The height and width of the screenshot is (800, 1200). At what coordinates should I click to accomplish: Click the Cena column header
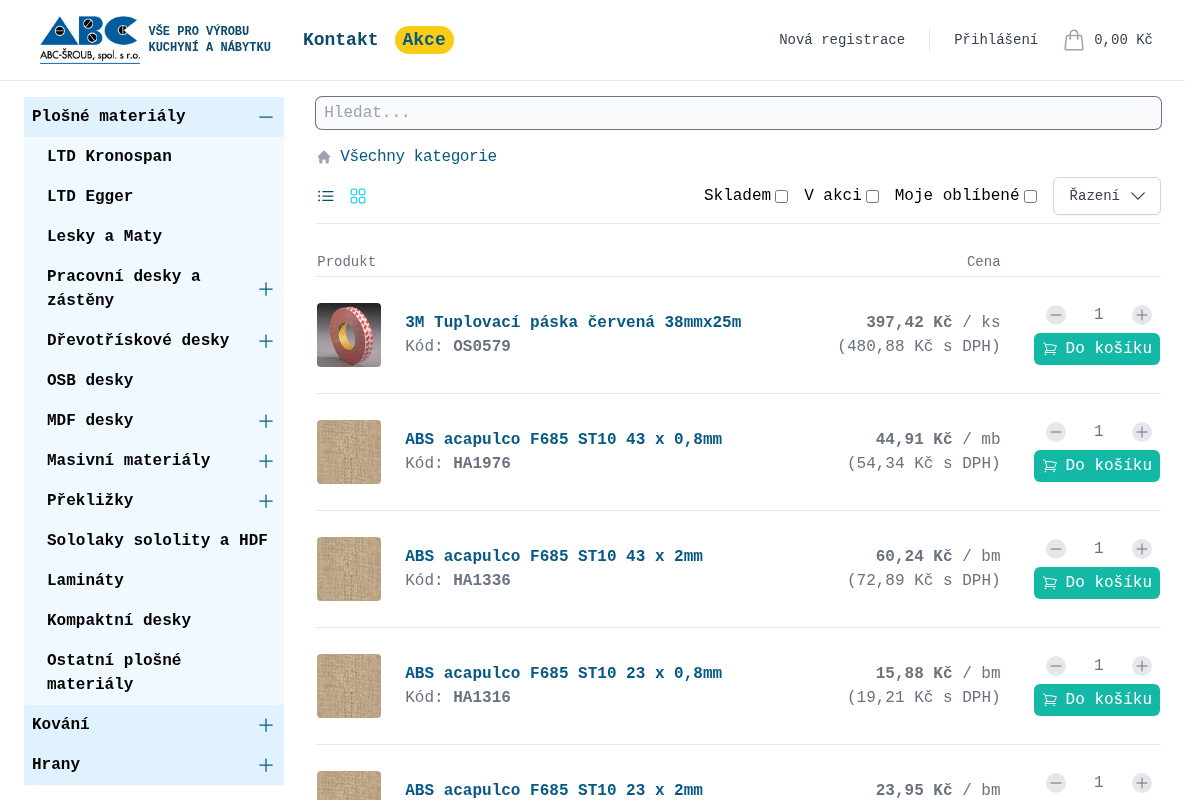coord(983,262)
